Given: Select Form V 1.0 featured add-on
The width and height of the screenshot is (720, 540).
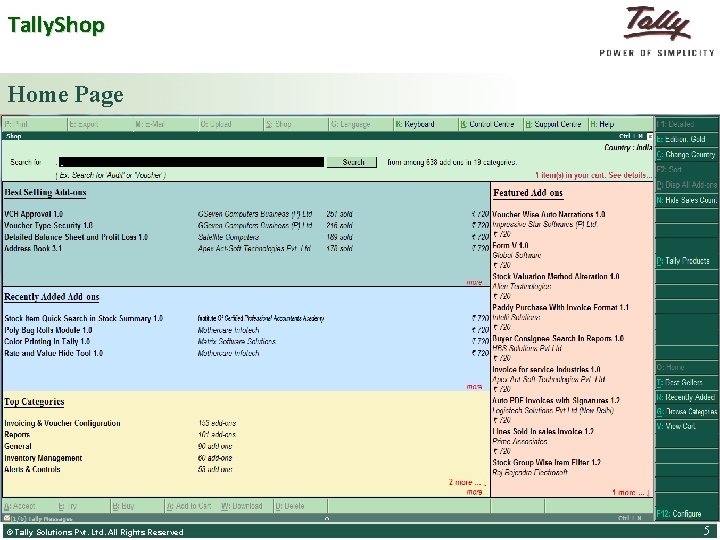Looking at the screenshot, I should (x=510, y=245).
